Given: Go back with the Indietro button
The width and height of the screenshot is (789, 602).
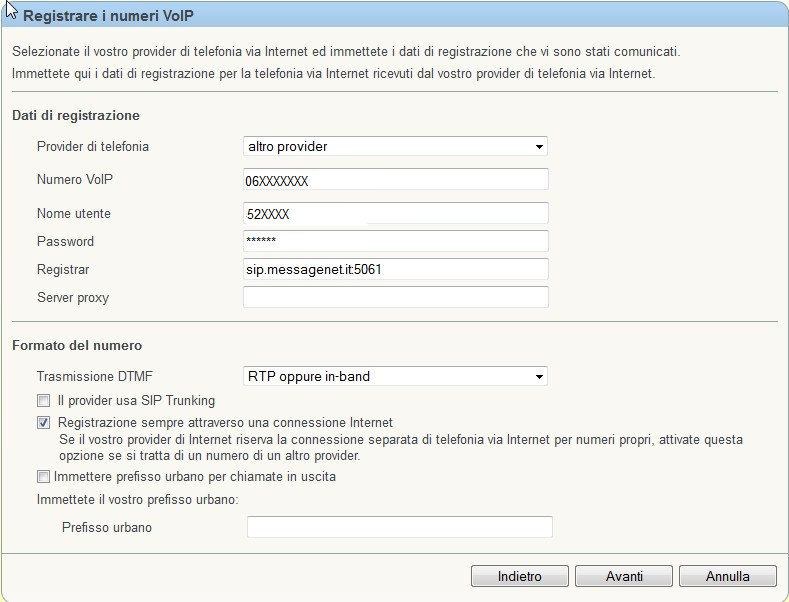Looking at the screenshot, I should tap(520, 576).
